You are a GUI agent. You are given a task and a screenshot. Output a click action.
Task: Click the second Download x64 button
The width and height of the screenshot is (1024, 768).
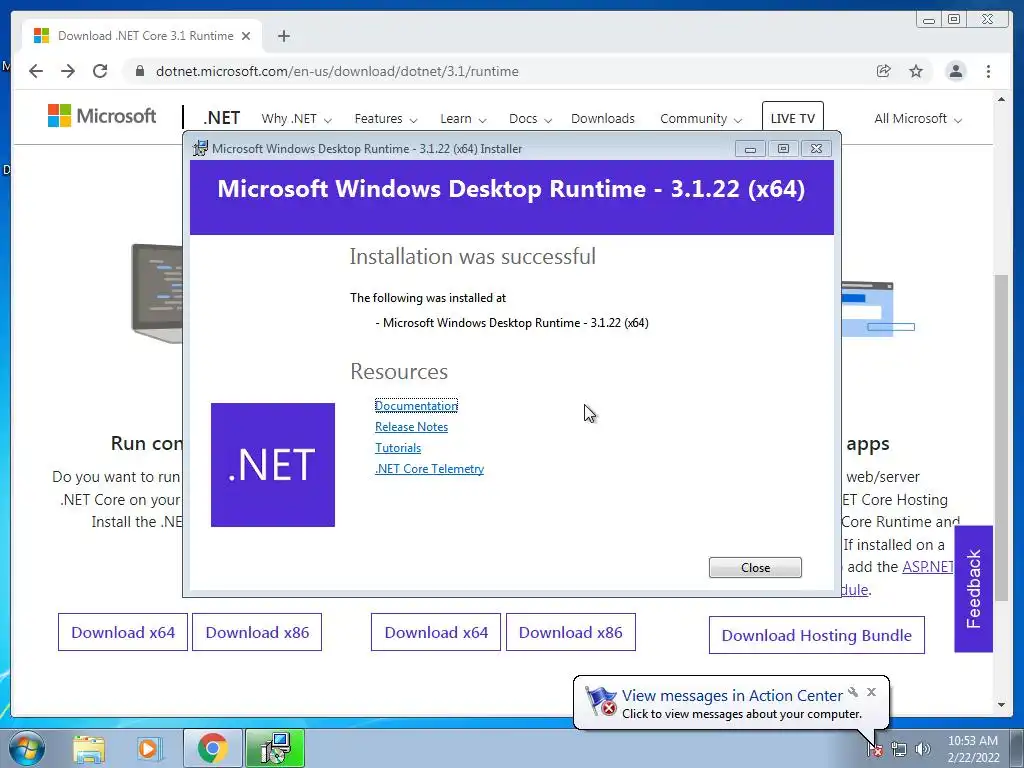[x=436, y=632]
